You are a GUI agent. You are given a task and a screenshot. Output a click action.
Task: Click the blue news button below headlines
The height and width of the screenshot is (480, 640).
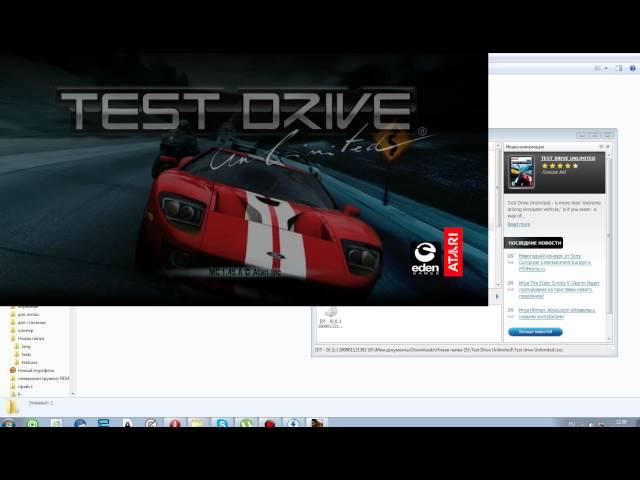pyautogui.click(x=535, y=332)
